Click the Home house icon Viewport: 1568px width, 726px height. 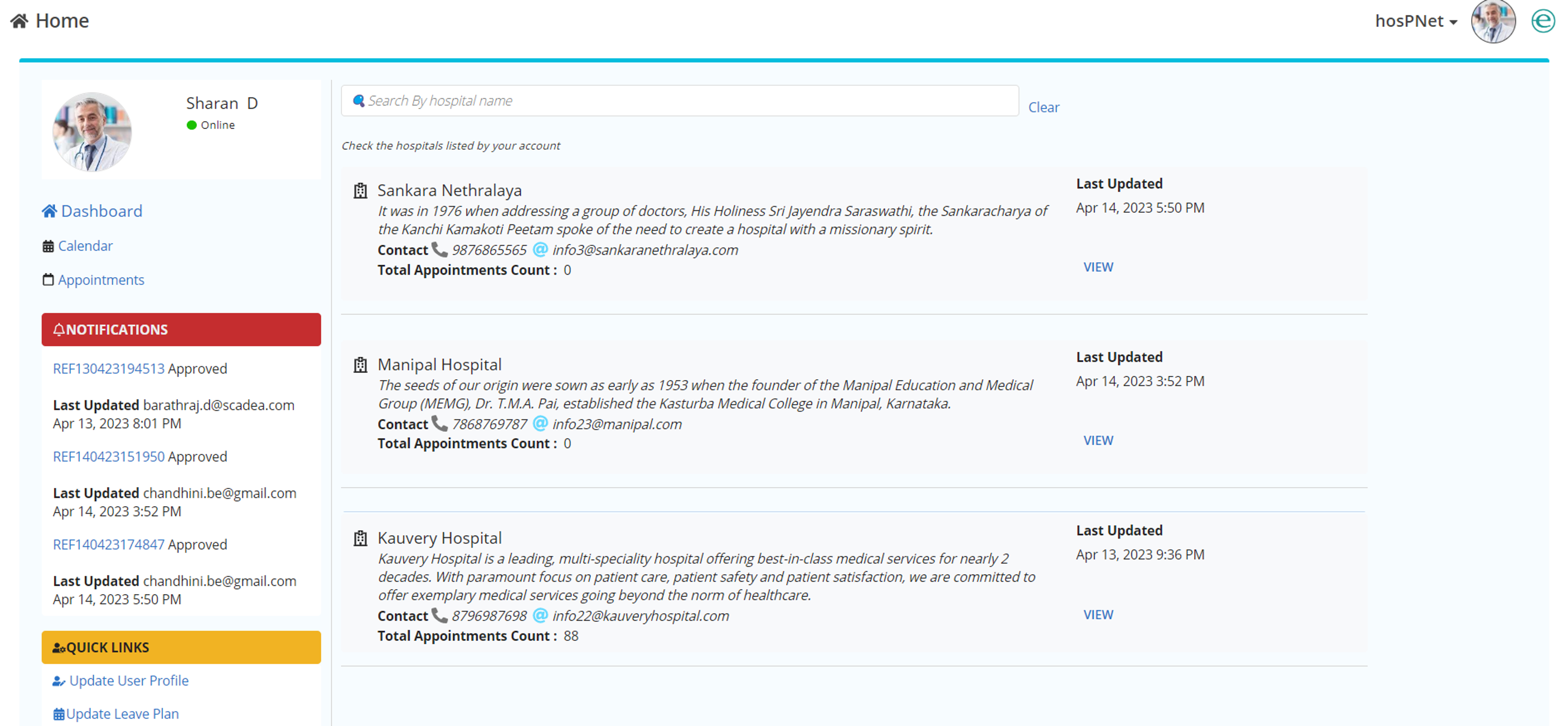(x=20, y=21)
